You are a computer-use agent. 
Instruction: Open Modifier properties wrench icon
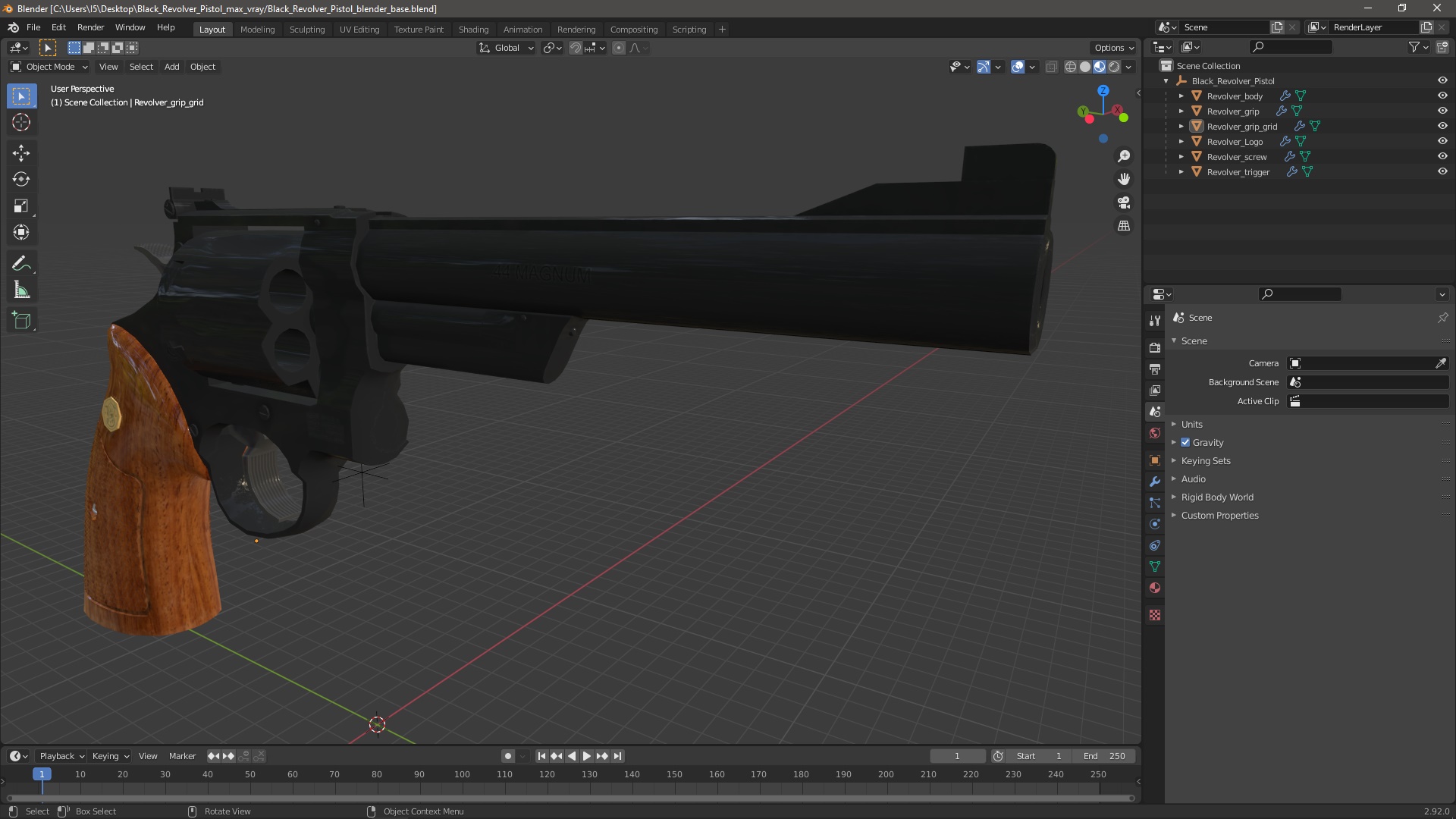click(x=1155, y=482)
